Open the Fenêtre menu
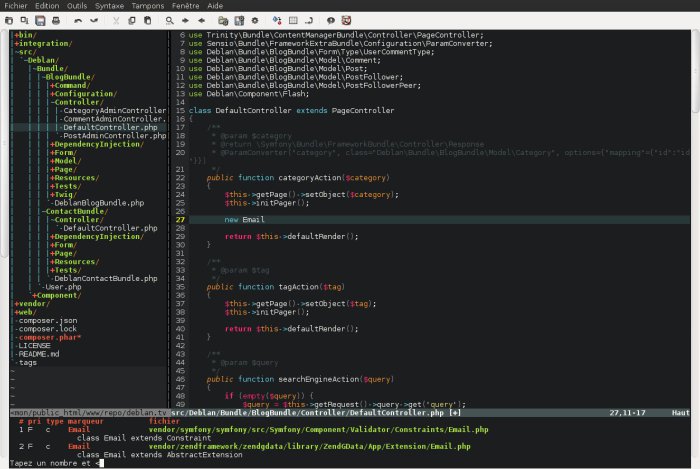This screenshot has width=700, height=469. (x=185, y=6)
